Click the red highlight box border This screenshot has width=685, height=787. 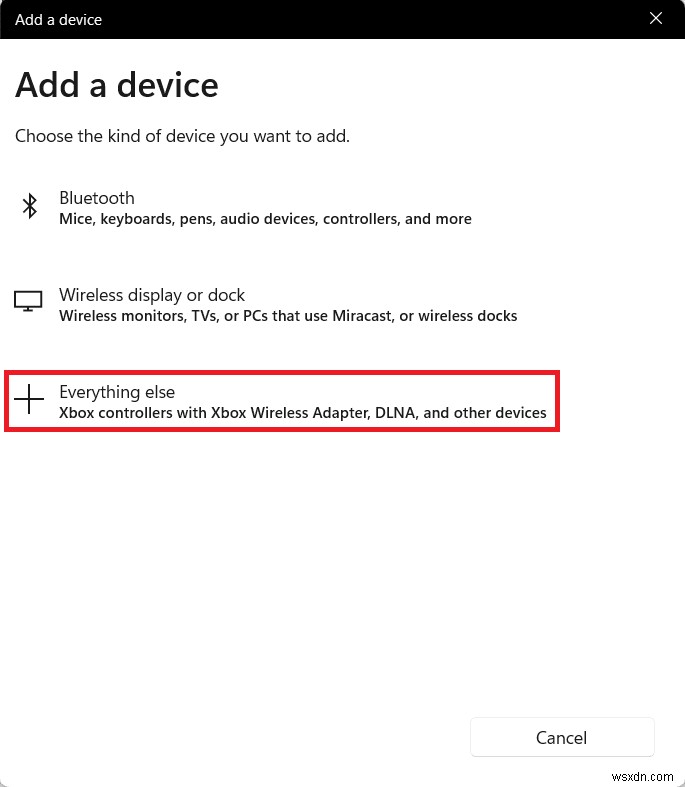(x=282, y=373)
